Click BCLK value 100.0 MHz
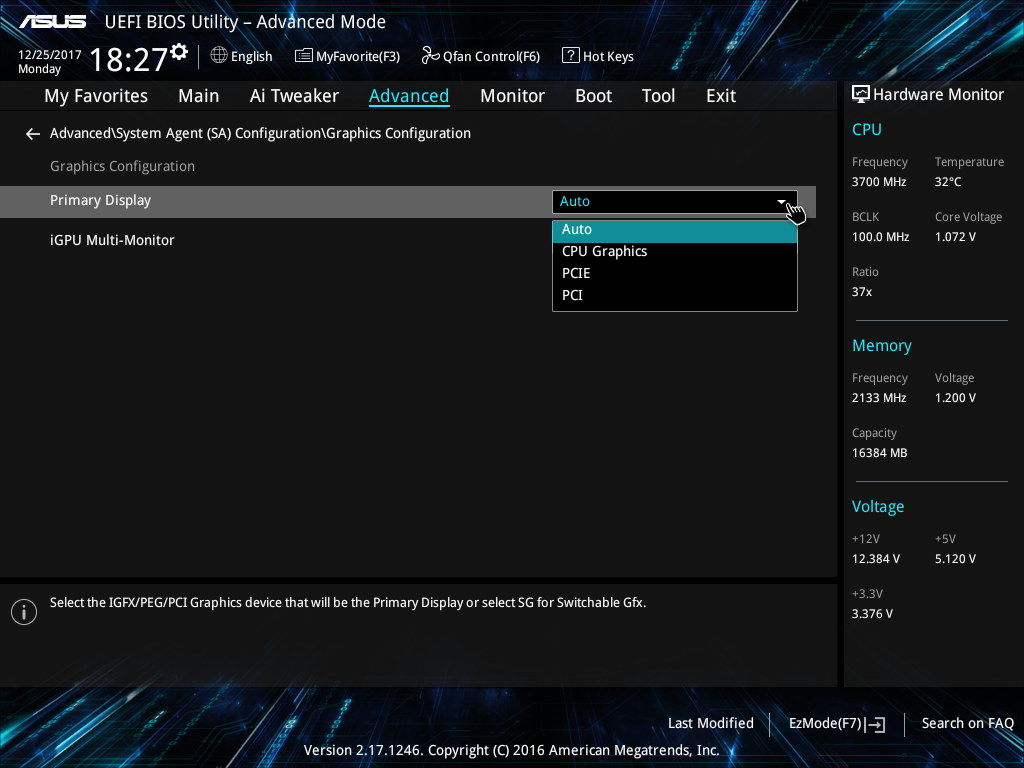The image size is (1024, 768). click(x=880, y=237)
